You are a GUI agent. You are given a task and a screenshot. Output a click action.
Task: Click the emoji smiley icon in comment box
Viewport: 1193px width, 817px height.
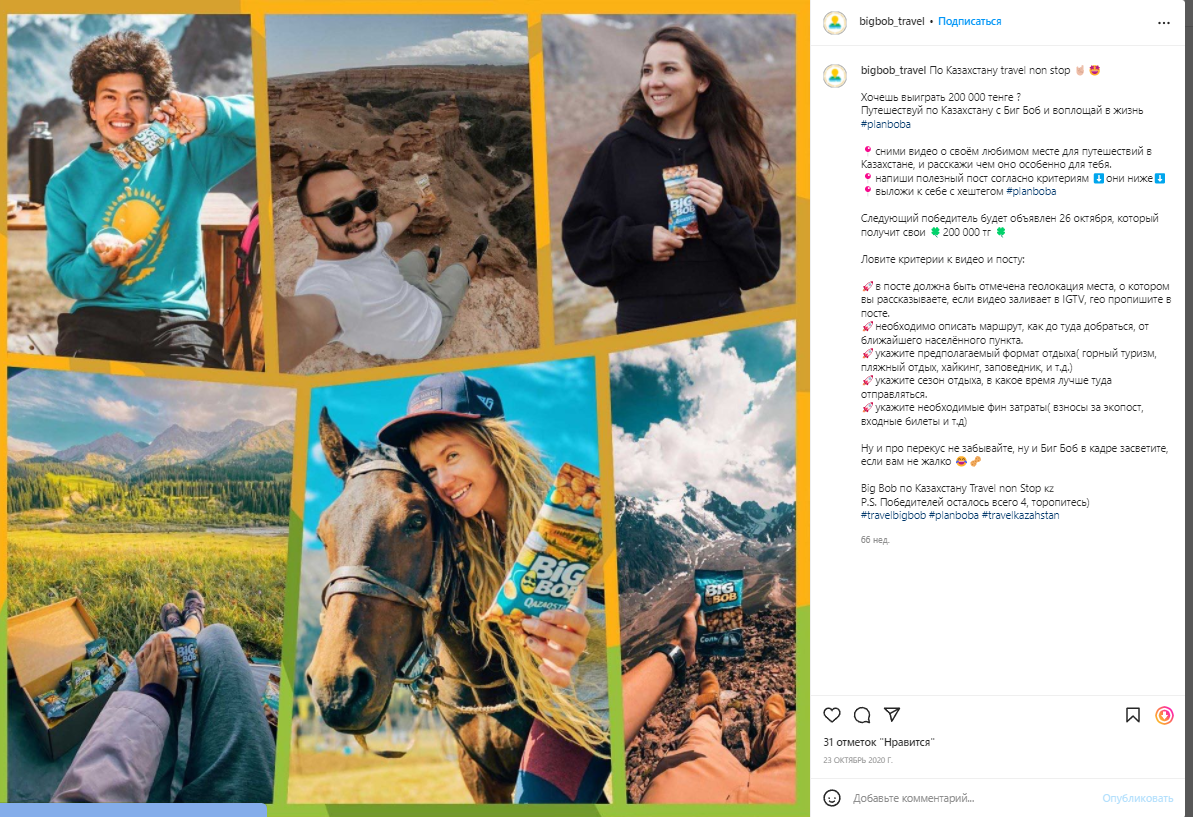[x=832, y=798]
